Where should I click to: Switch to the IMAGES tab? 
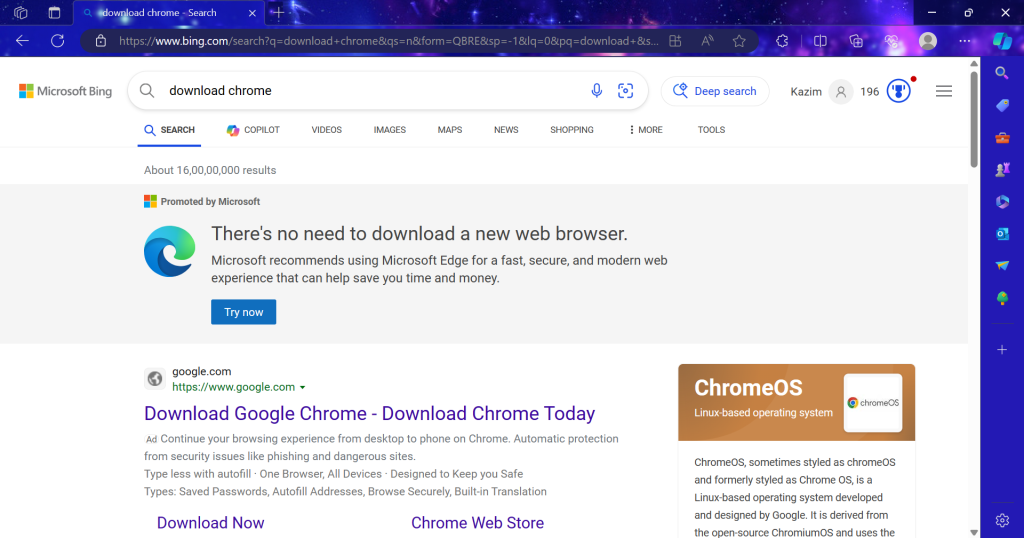click(389, 130)
